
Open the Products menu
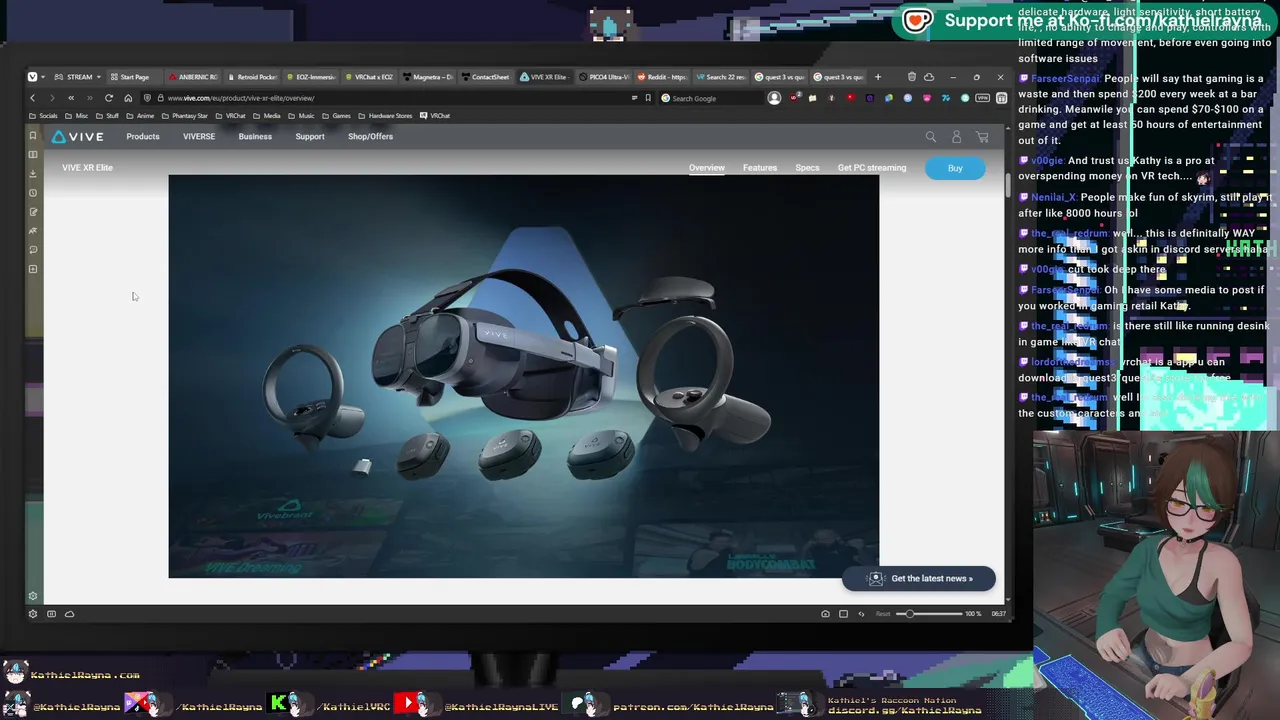coord(143,137)
